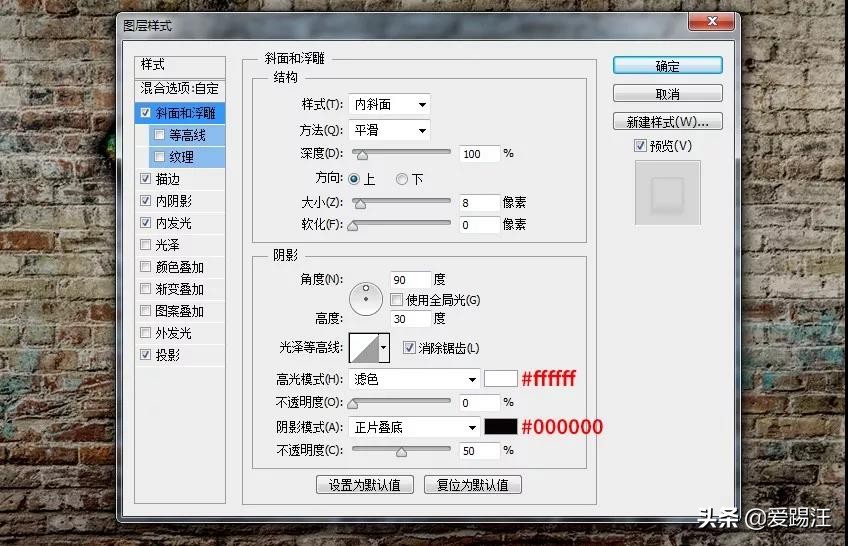848x546 pixels.
Task: Open the 样式(T) 内斜面 dropdown
Action: [x=389, y=104]
